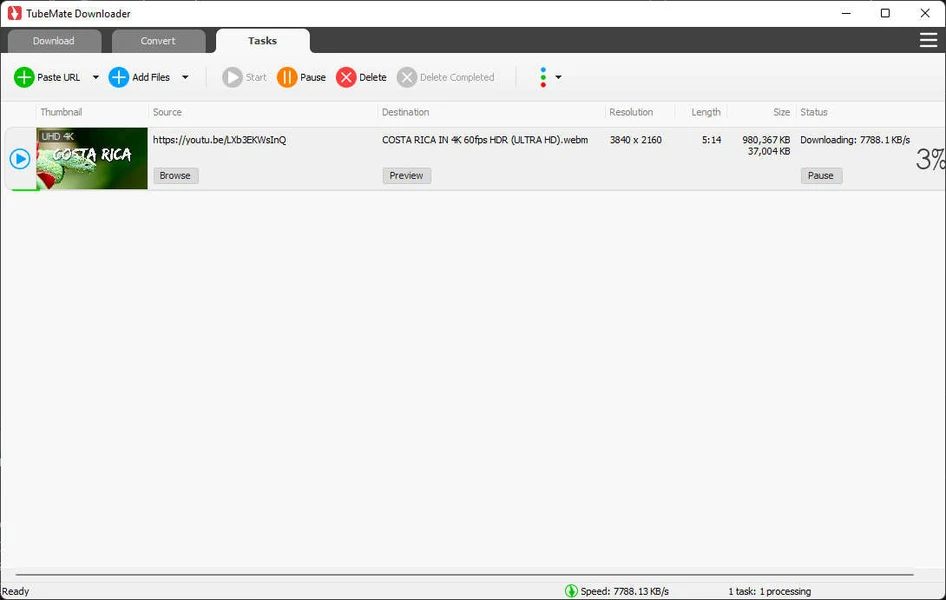
Task: Switch to the Download tab
Action: [x=54, y=41]
